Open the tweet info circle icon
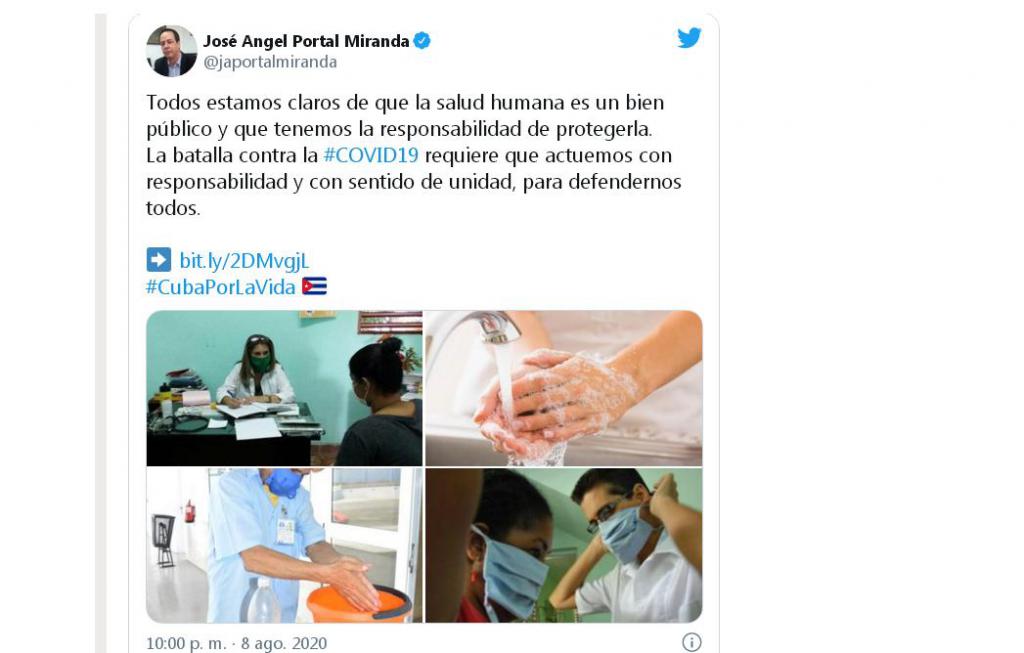Viewport: 1024px width, 653px height. [x=692, y=643]
